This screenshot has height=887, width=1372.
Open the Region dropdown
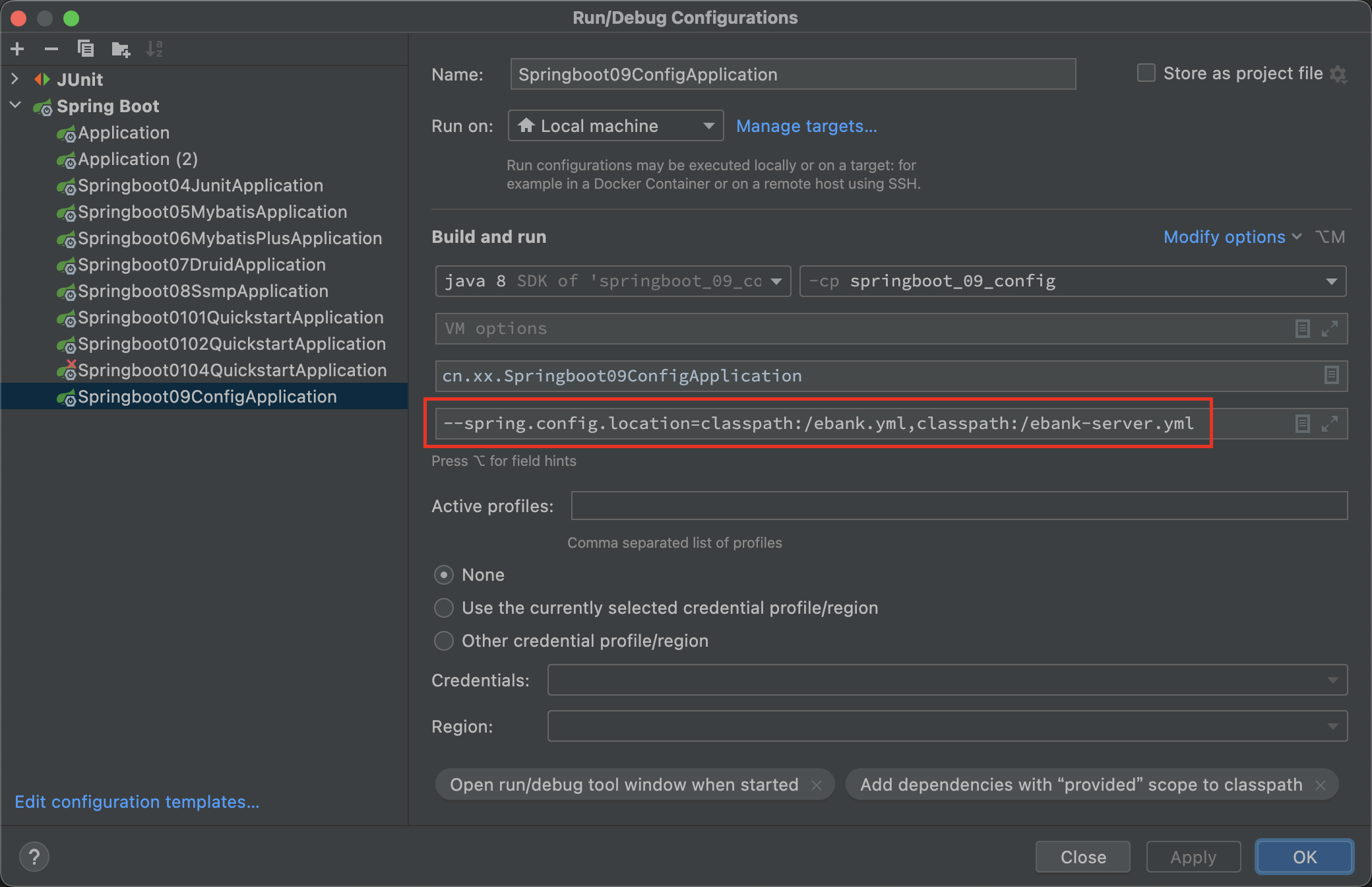(x=947, y=726)
